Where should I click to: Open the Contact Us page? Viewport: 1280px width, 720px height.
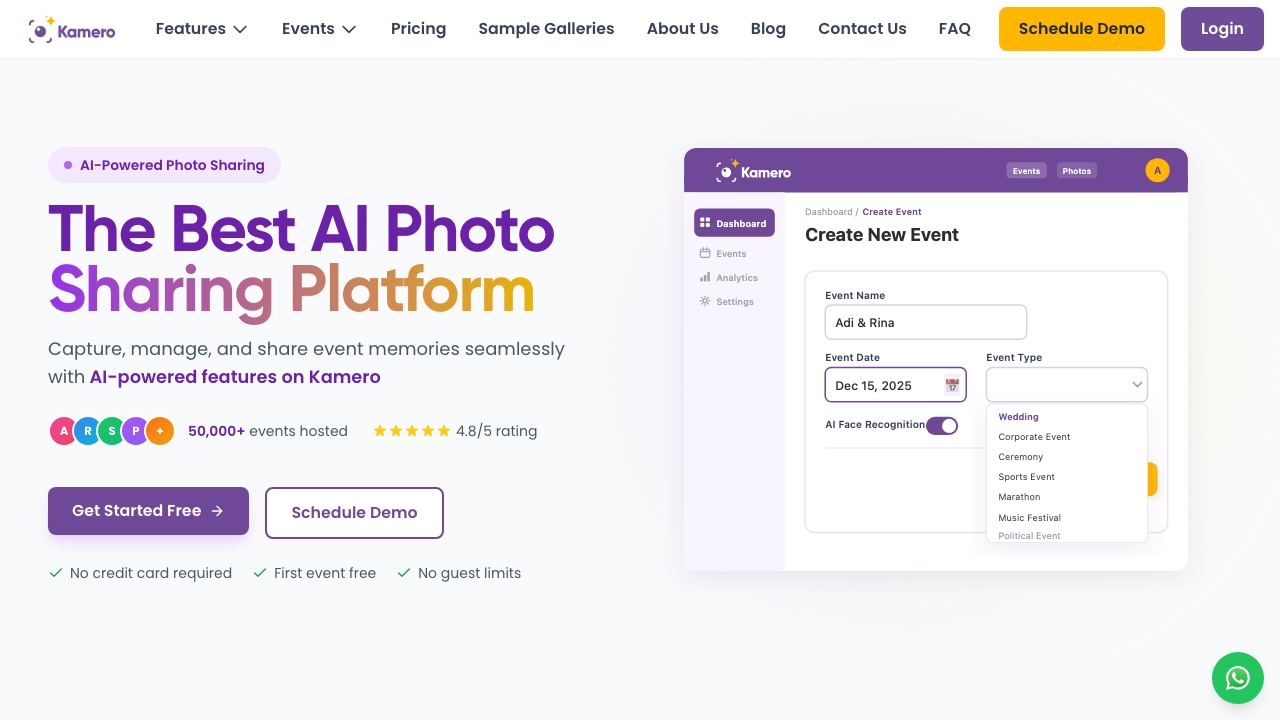(x=862, y=29)
